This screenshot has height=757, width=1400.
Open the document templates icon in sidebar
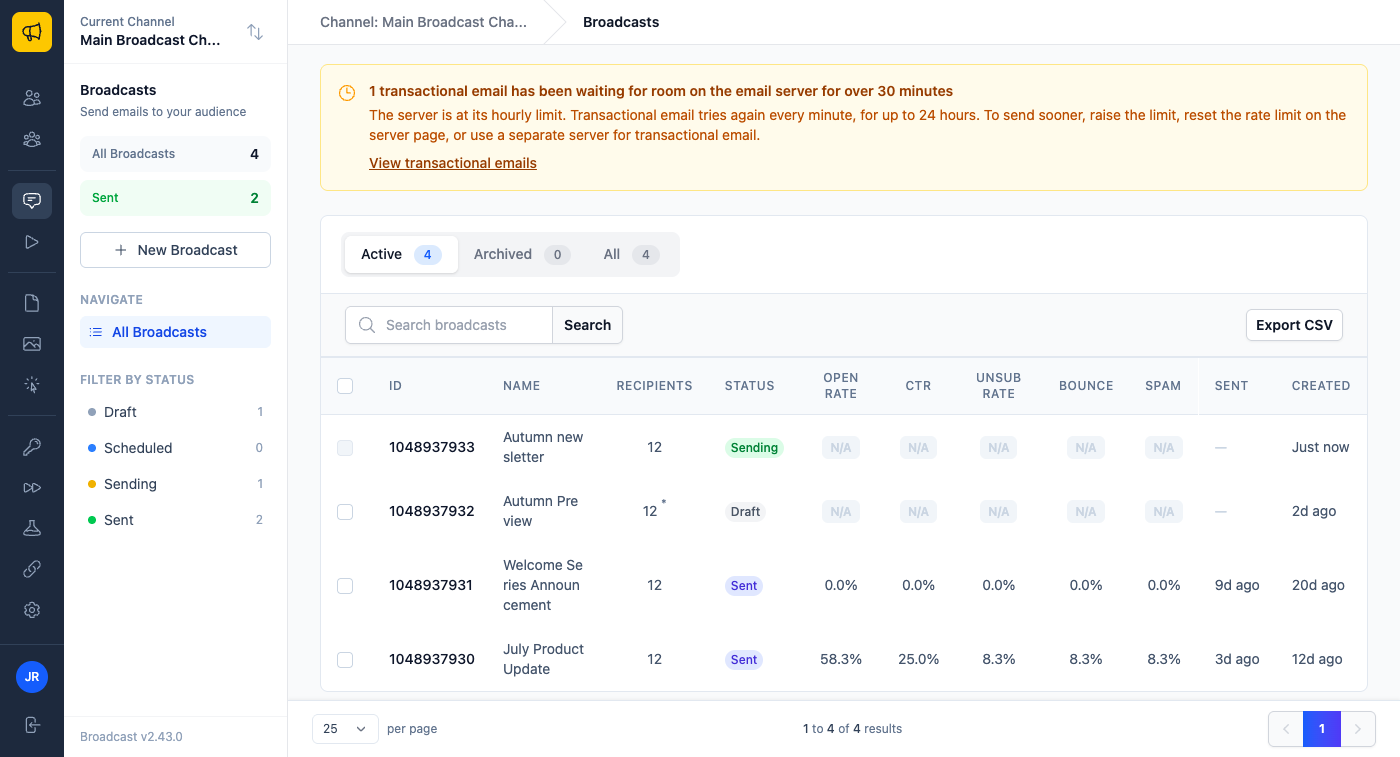click(32, 303)
